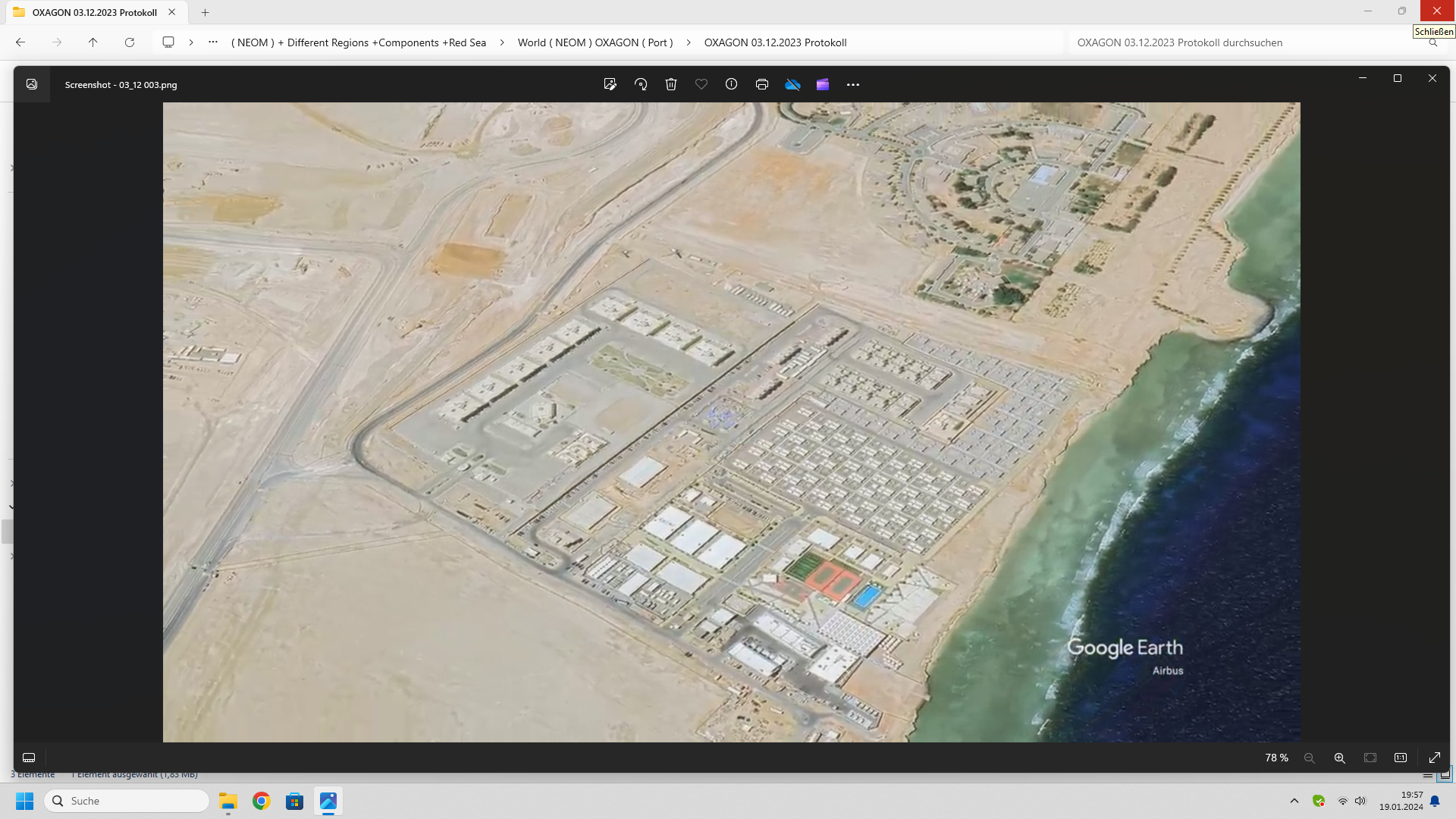Open Microsoft Store from the taskbar
Image resolution: width=1456 pixels, height=819 pixels.
[295, 801]
